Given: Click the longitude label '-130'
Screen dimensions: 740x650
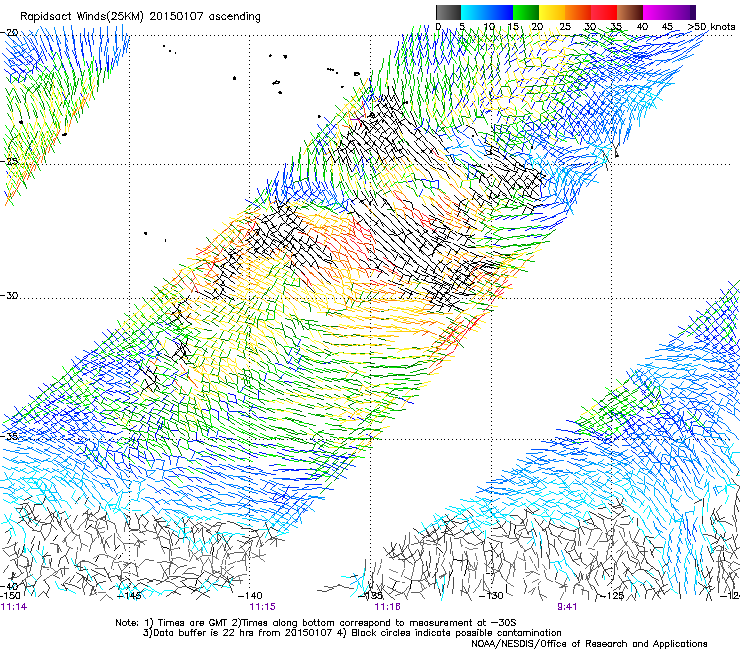Looking at the screenshot, I should (491, 596).
